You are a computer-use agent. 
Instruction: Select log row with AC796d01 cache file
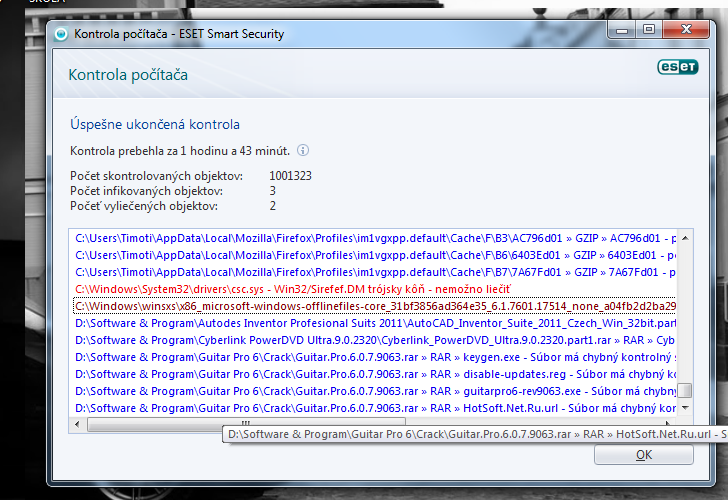375,238
